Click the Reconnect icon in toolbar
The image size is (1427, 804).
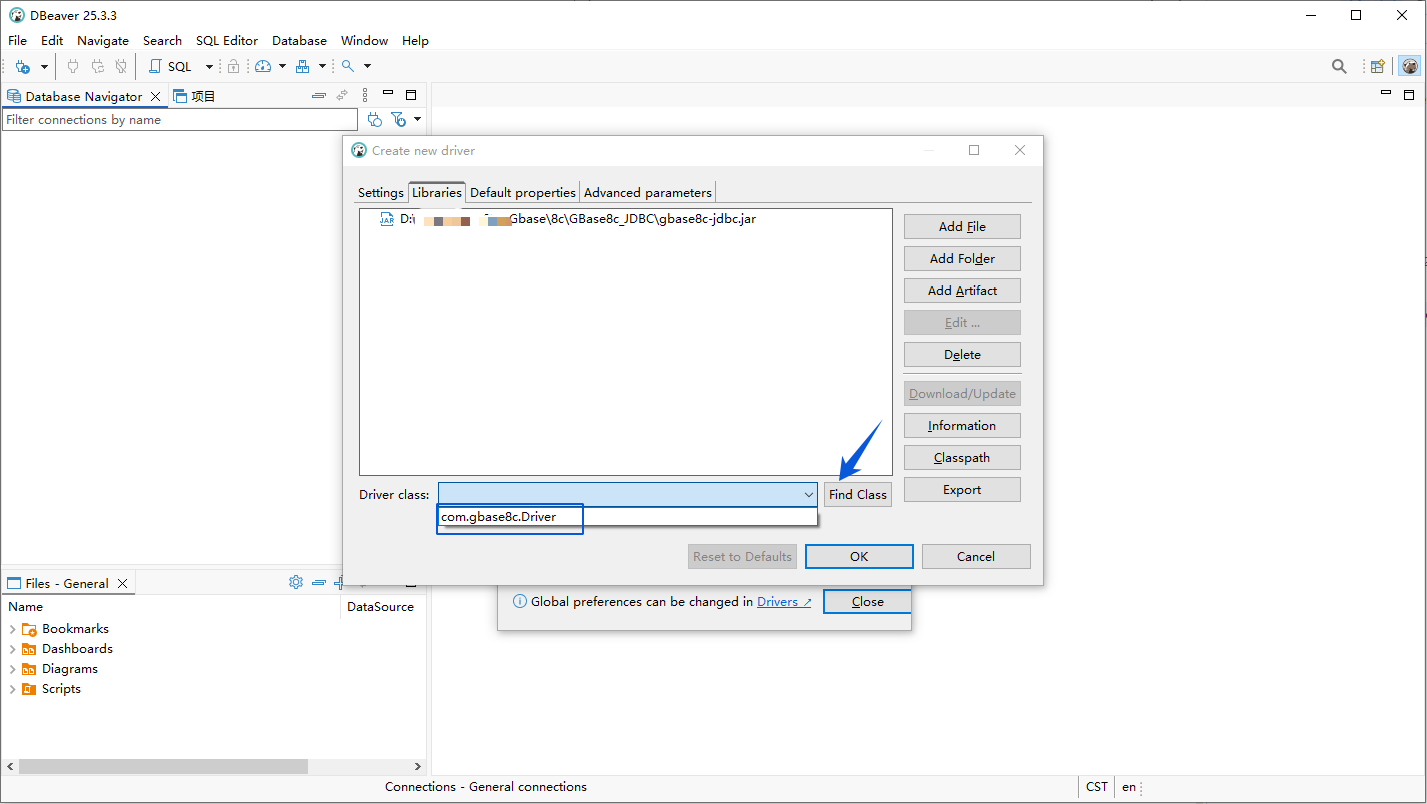[97, 66]
